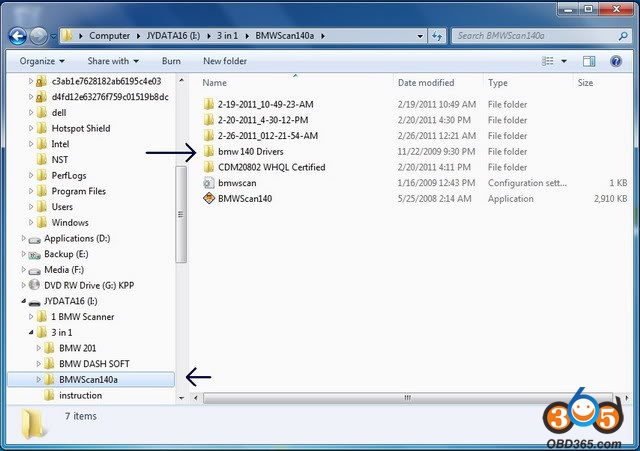
Task: Click the navigation pane scroll down arrow
Action: tap(181, 398)
